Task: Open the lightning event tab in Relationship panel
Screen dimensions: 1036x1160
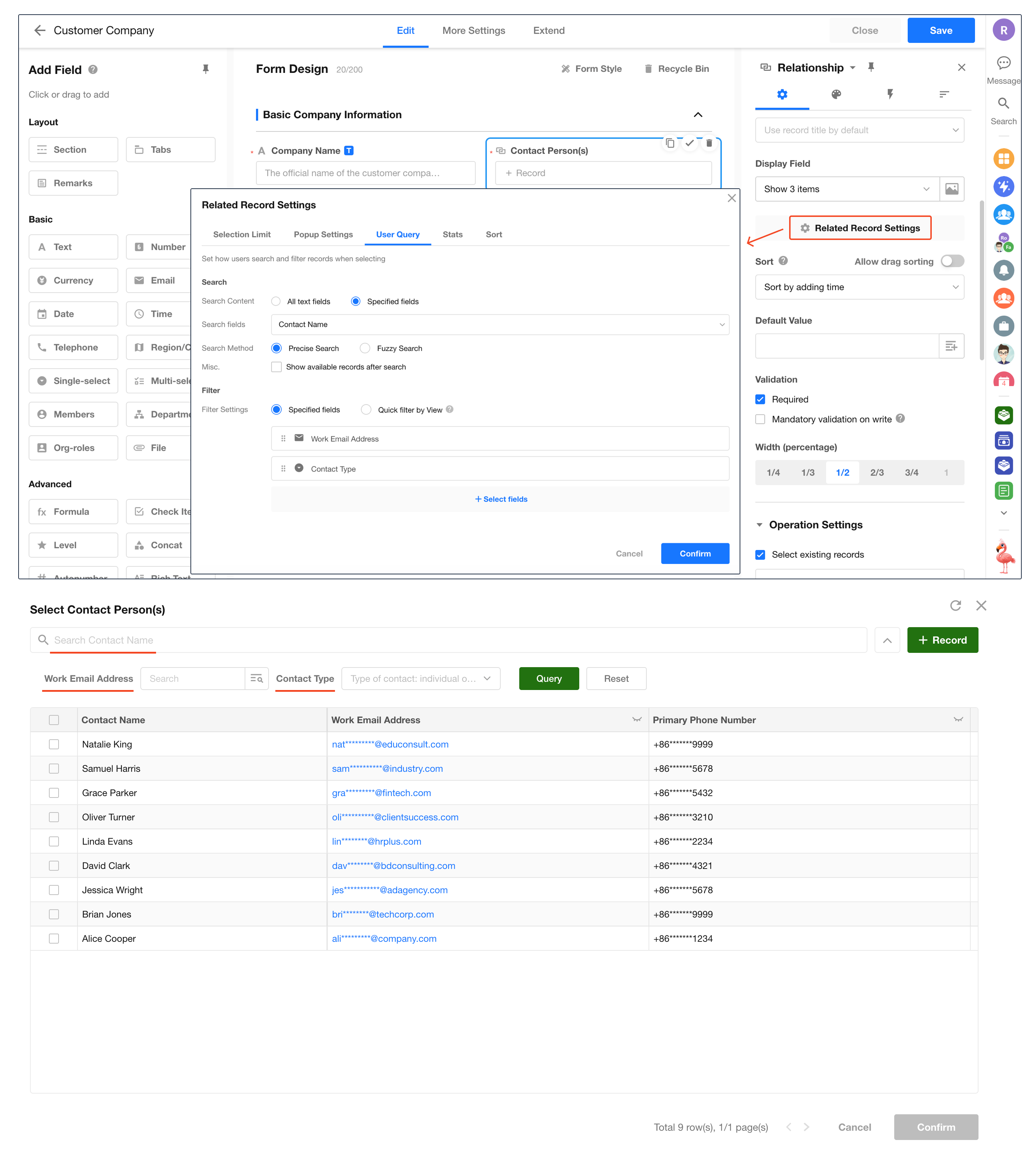Action: [x=890, y=95]
